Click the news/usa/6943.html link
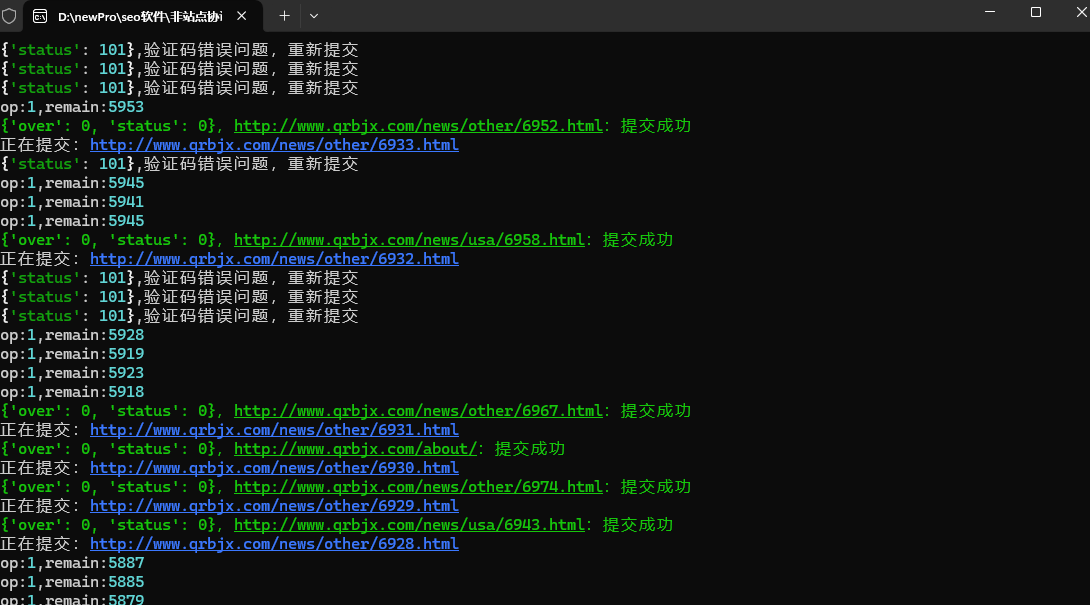This screenshot has width=1090, height=605. pos(409,525)
